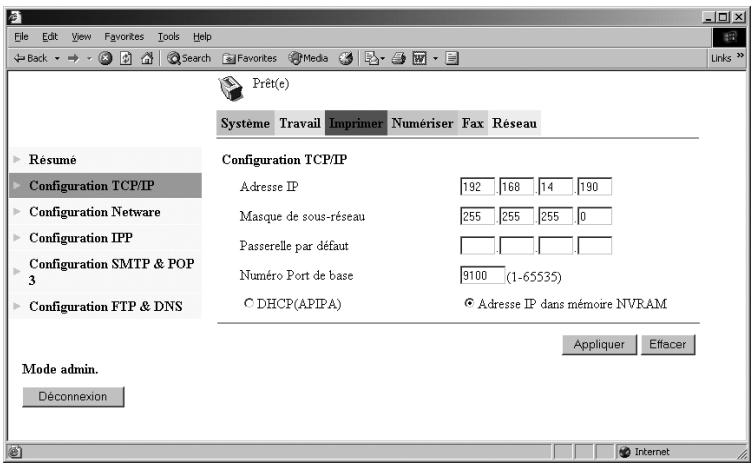Click the last Passerelle par défaut field
754x465 pixels.
coord(594,246)
